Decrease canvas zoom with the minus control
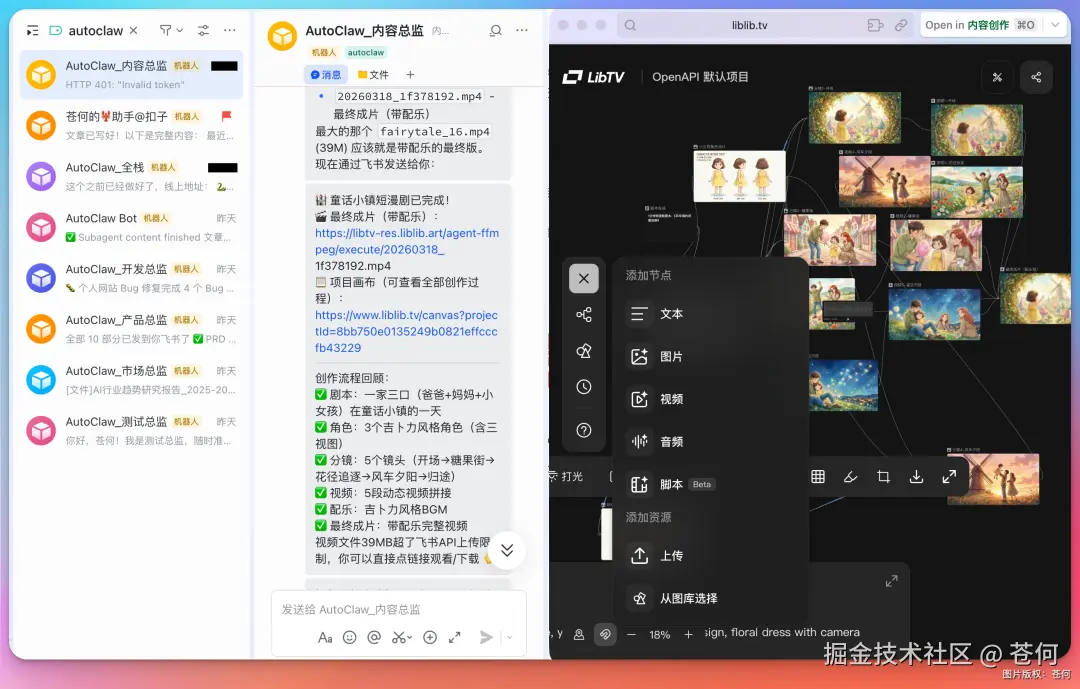Viewport: 1080px width, 689px height. 632,634
